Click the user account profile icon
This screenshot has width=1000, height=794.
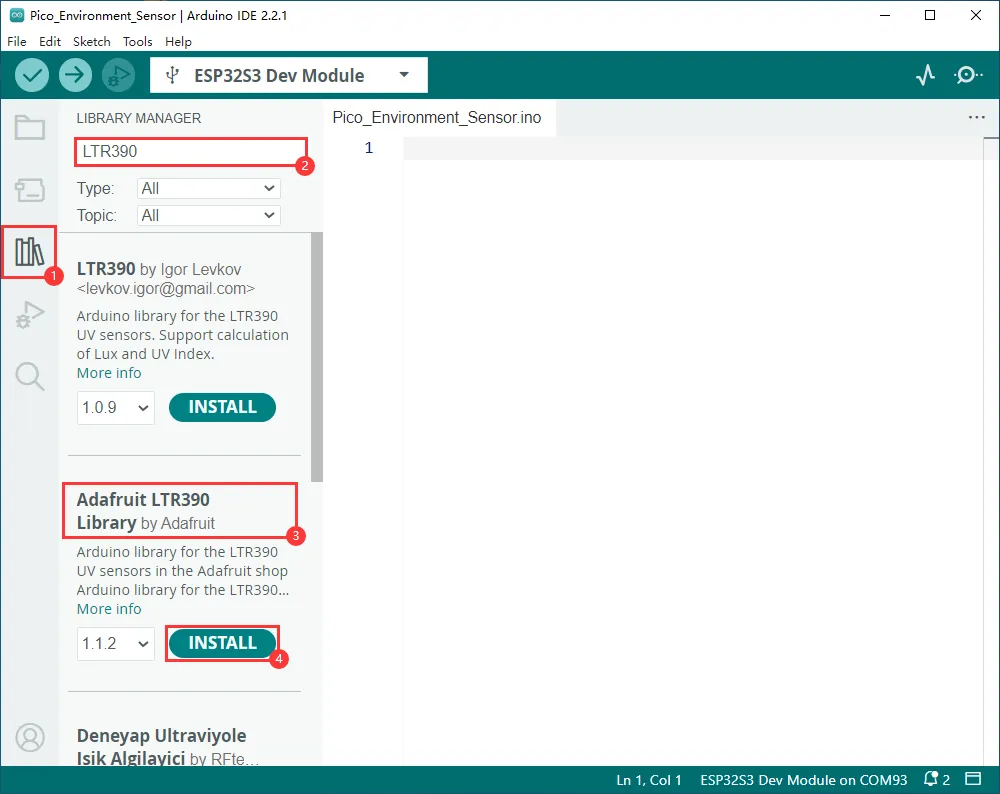(x=30, y=738)
